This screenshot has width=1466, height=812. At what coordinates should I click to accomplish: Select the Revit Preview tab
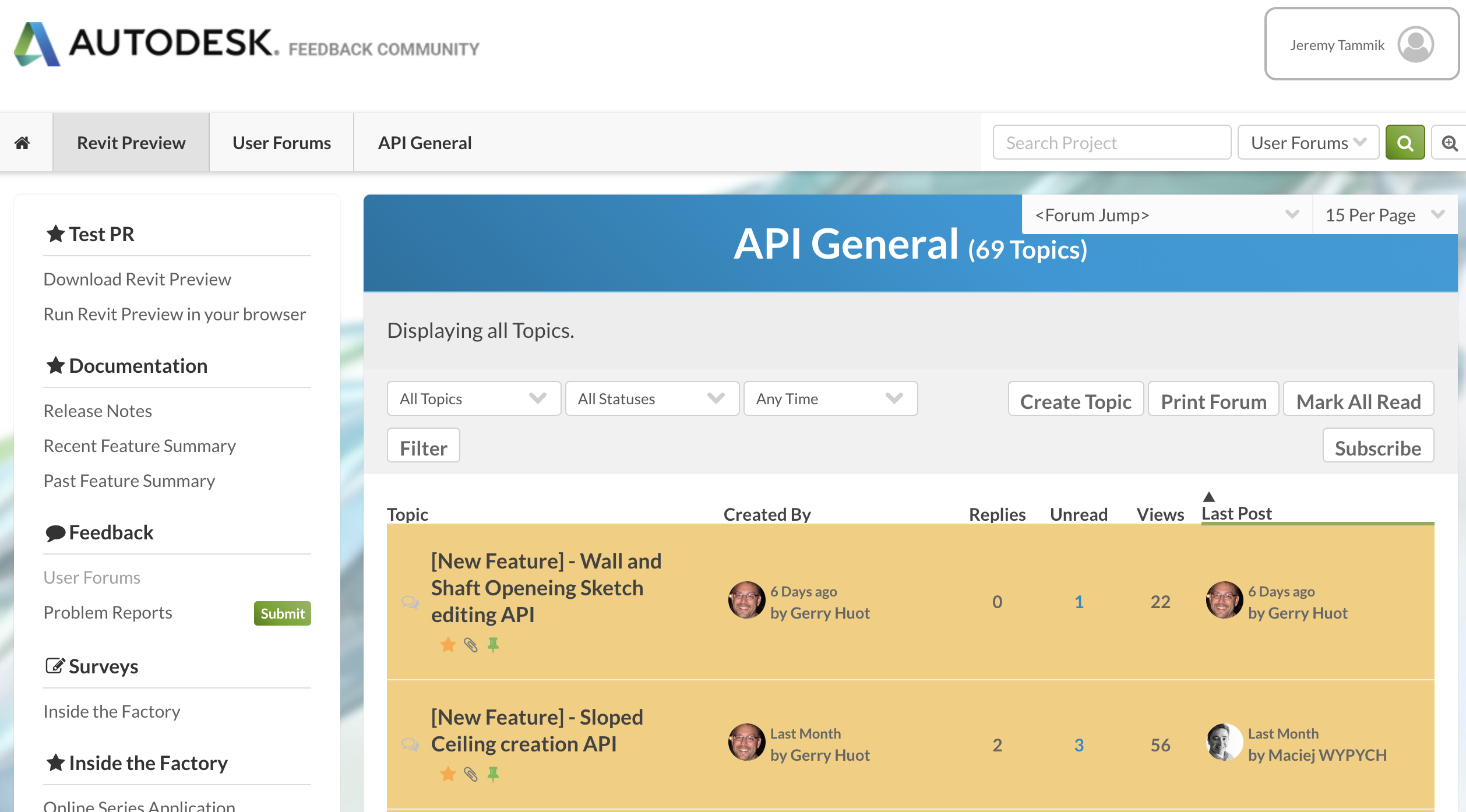(x=130, y=142)
